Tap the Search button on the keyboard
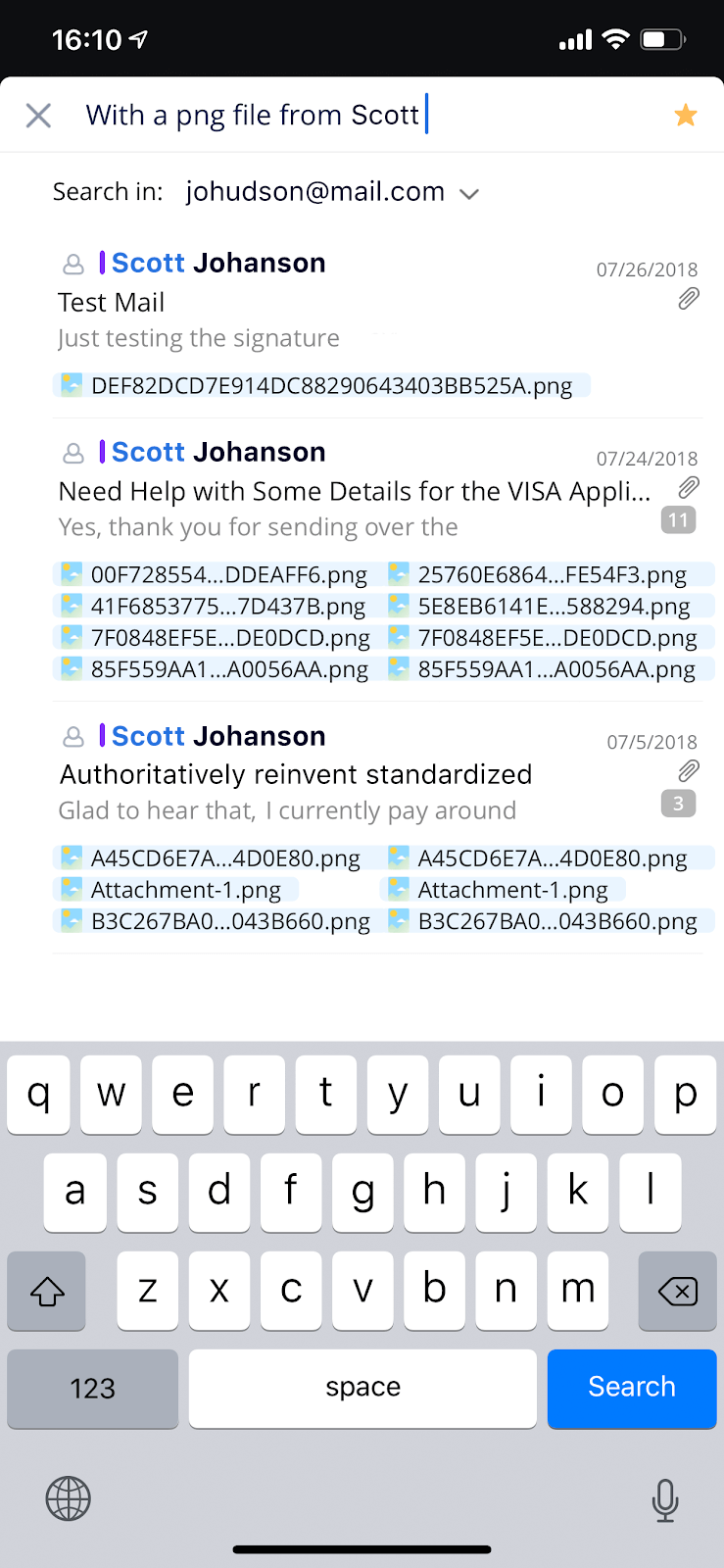 (x=631, y=1388)
